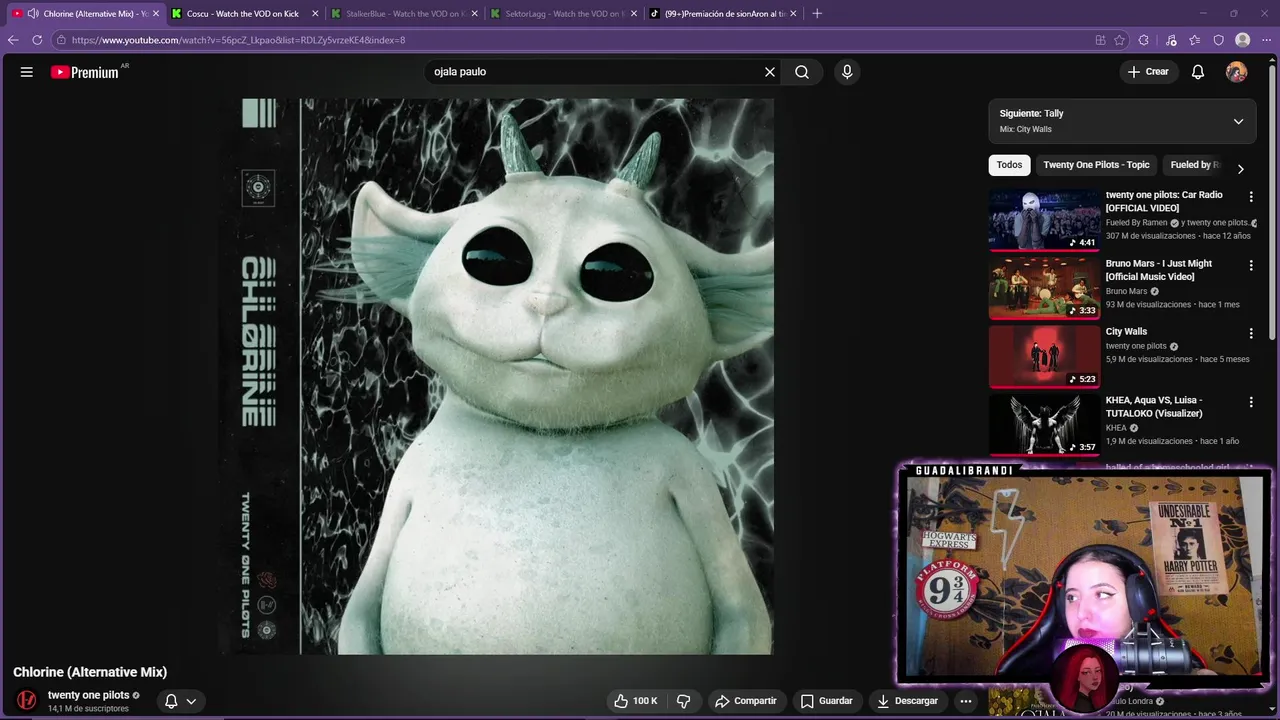Image resolution: width=1280 pixels, height=720 pixels.
Task: Open the YouTube guide hamburger menu
Action: point(27,72)
